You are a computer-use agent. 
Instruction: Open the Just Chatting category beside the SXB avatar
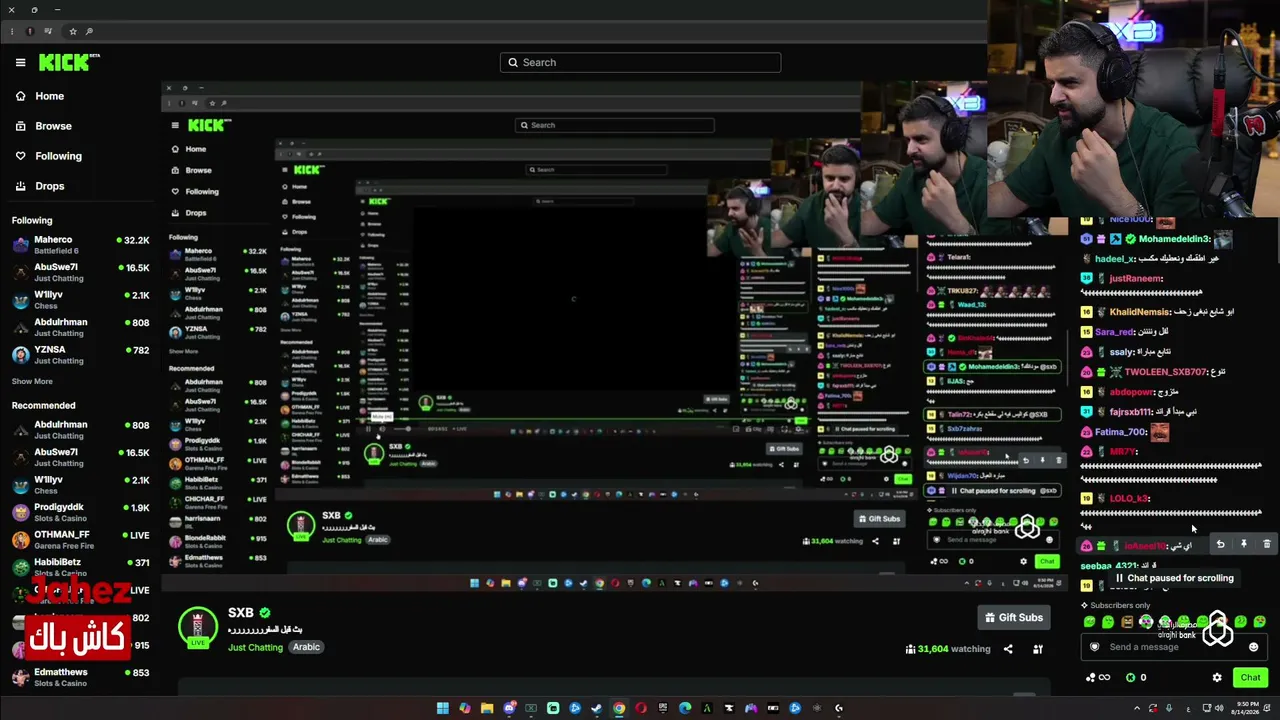(x=255, y=647)
